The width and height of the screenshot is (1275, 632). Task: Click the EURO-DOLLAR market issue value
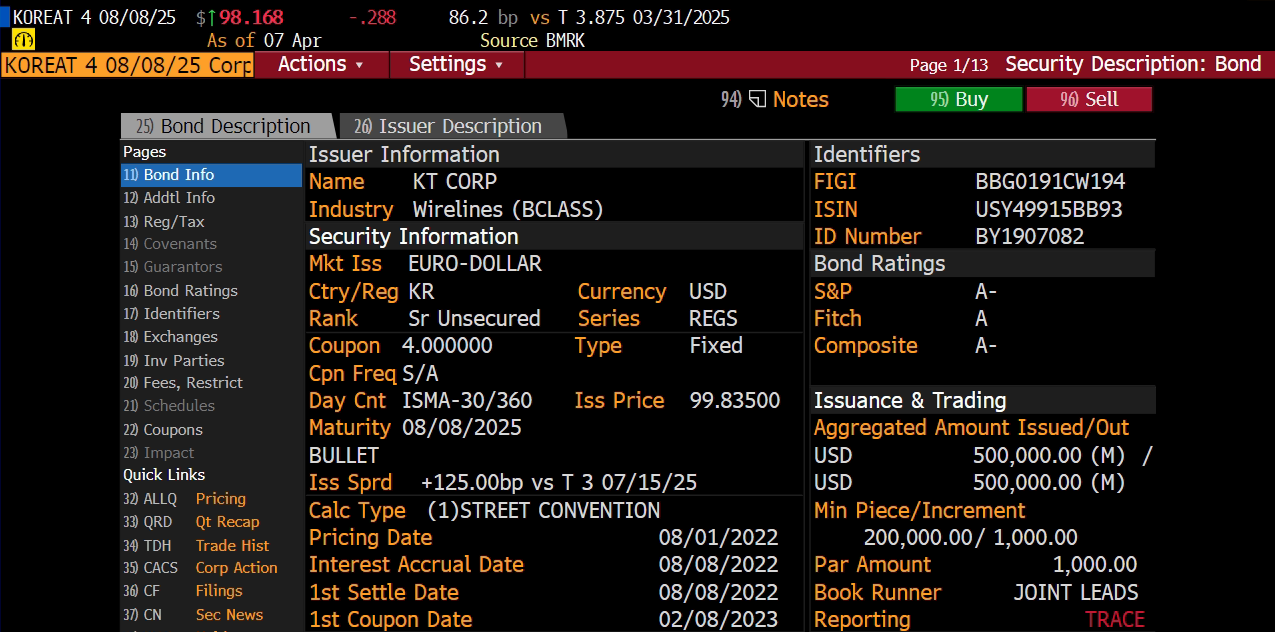tap(475, 264)
